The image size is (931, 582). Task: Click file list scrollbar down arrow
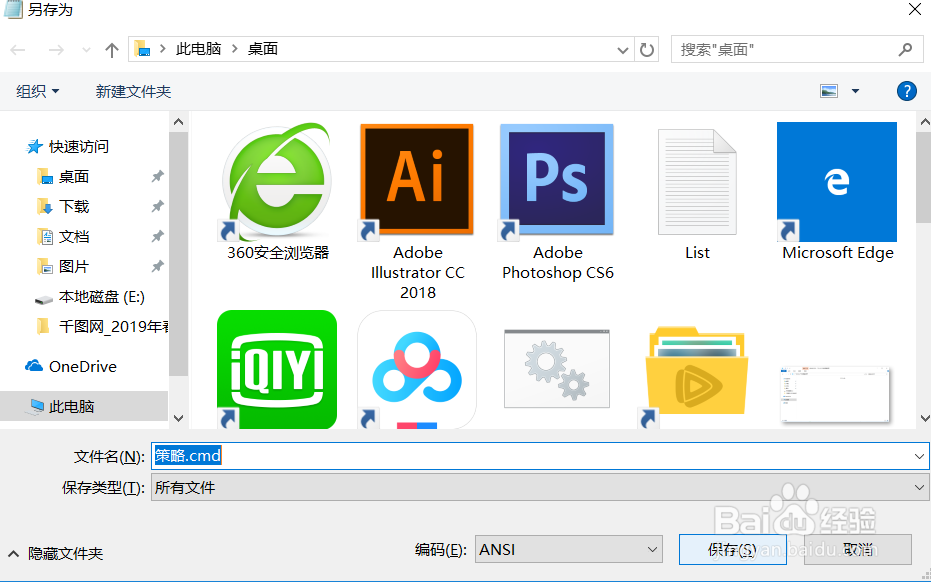924,417
